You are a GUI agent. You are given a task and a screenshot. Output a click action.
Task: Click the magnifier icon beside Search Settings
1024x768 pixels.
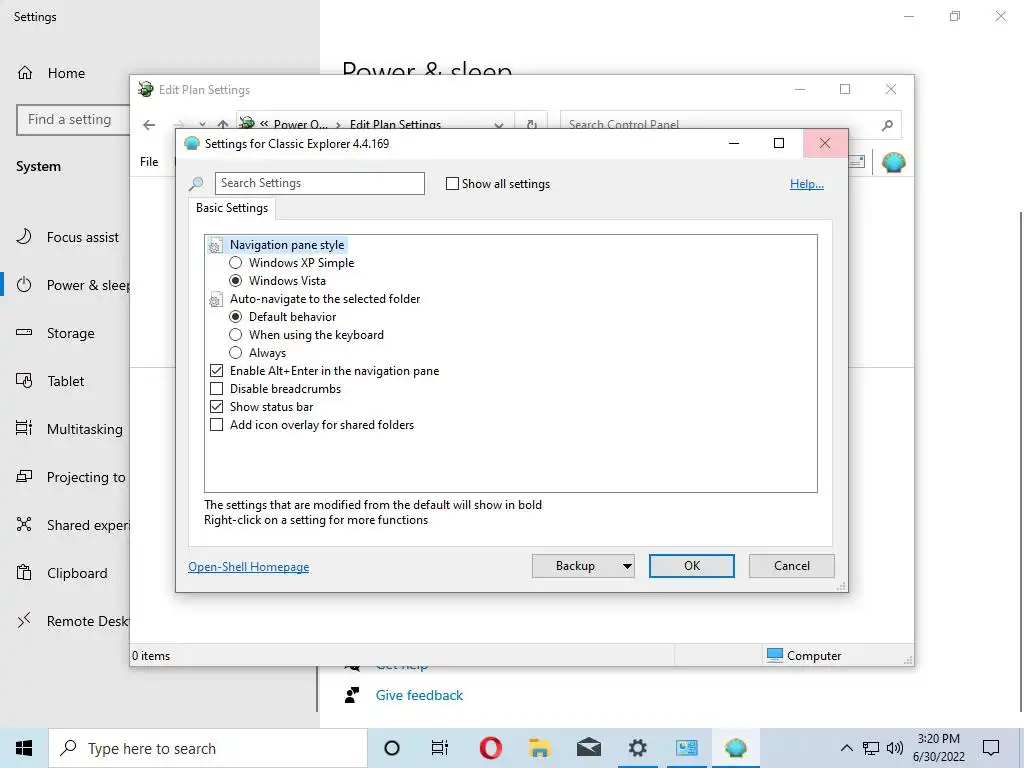pos(196,184)
